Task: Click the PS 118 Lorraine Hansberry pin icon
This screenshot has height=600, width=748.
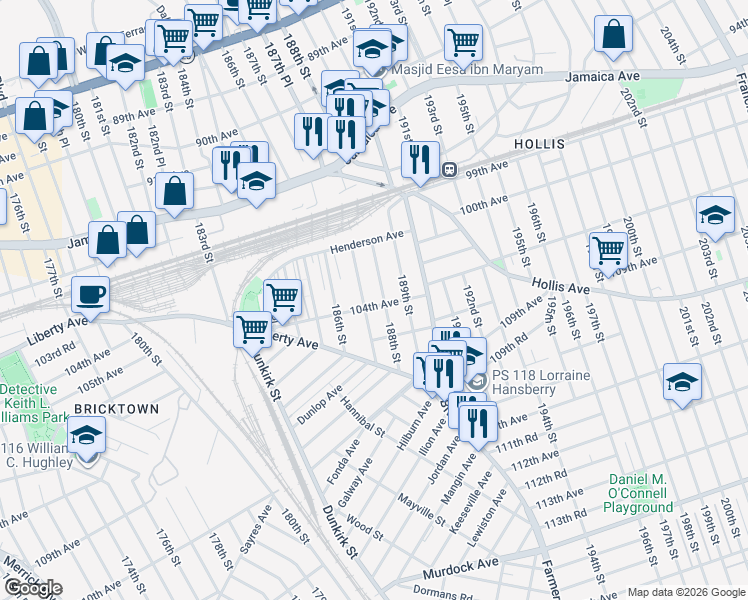Action: tap(477, 382)
